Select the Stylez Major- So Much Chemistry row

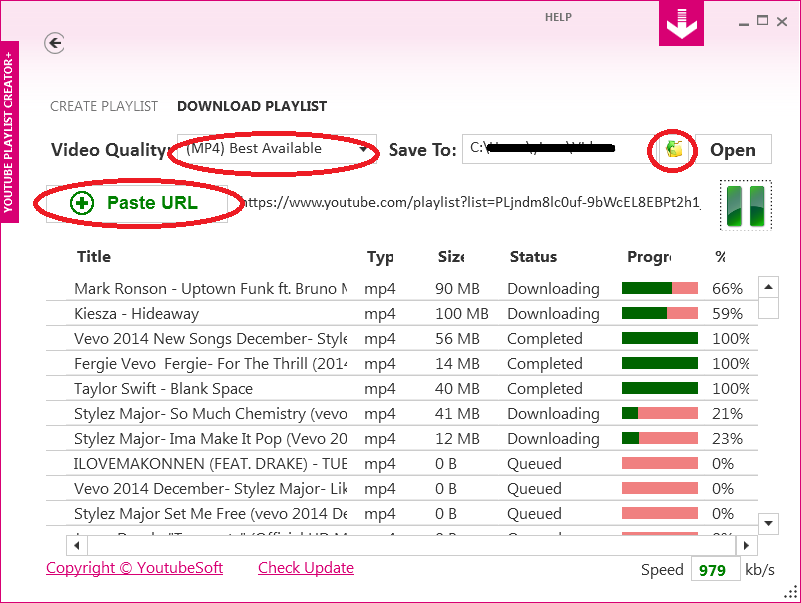(x=402, y=414)
